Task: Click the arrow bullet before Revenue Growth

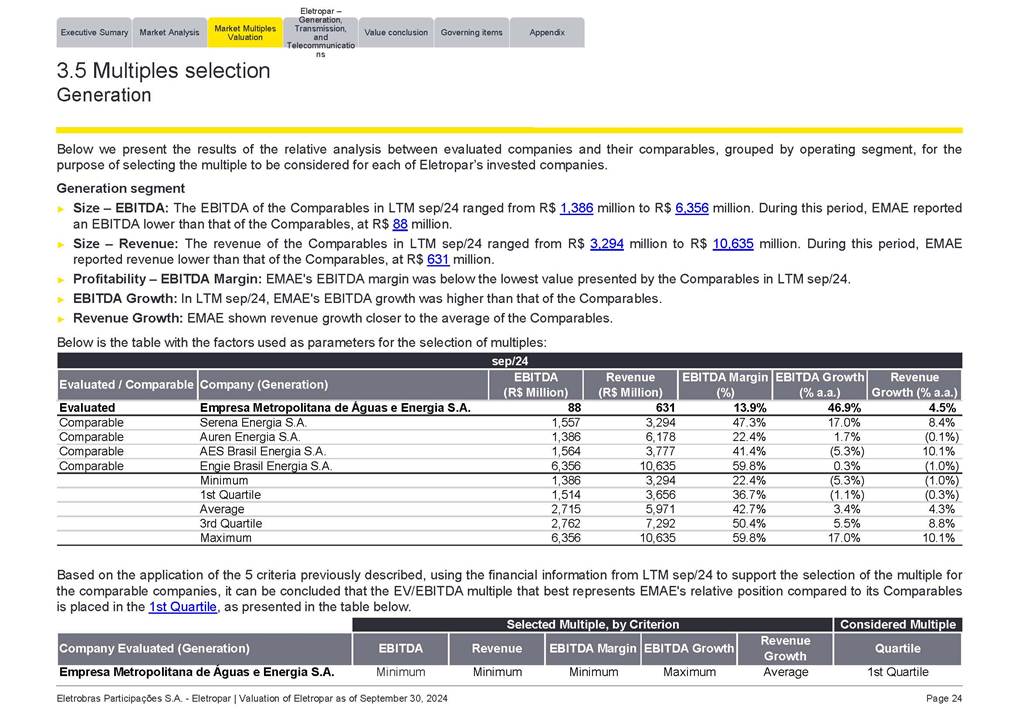Action: tap(62, 319)
